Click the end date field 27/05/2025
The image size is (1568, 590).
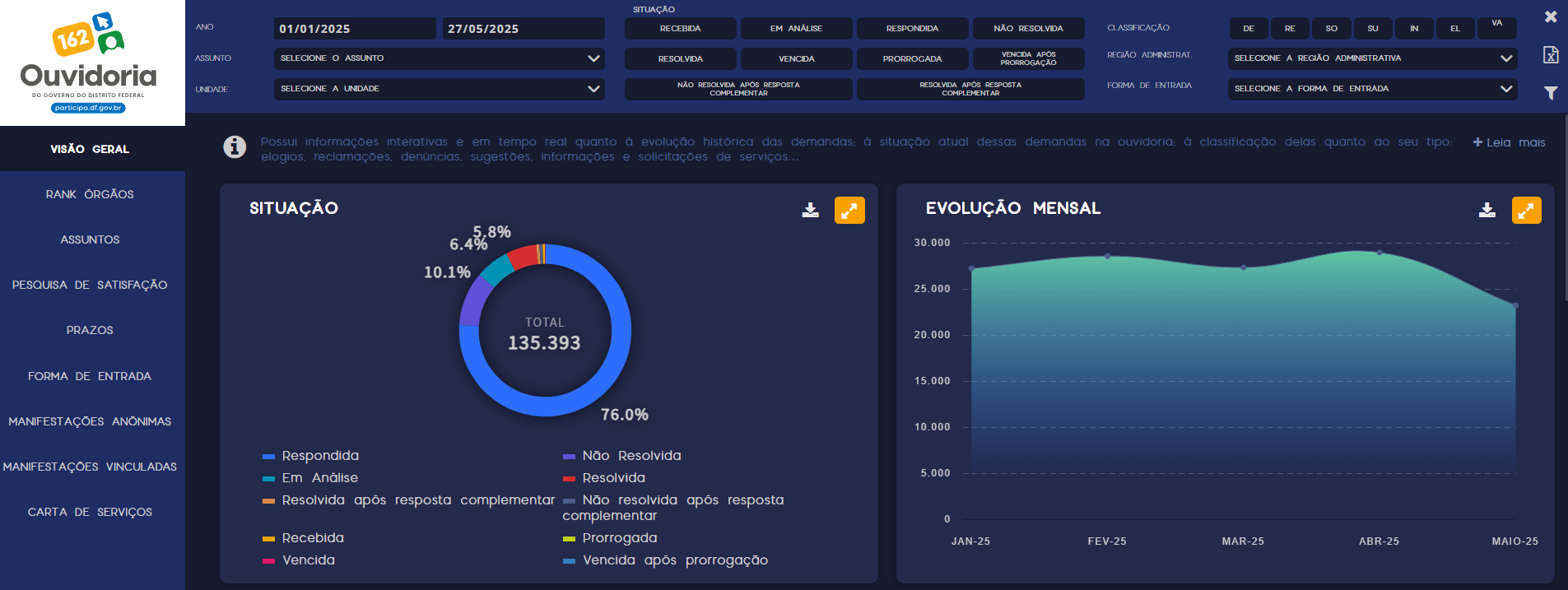[x=523, y=29]
